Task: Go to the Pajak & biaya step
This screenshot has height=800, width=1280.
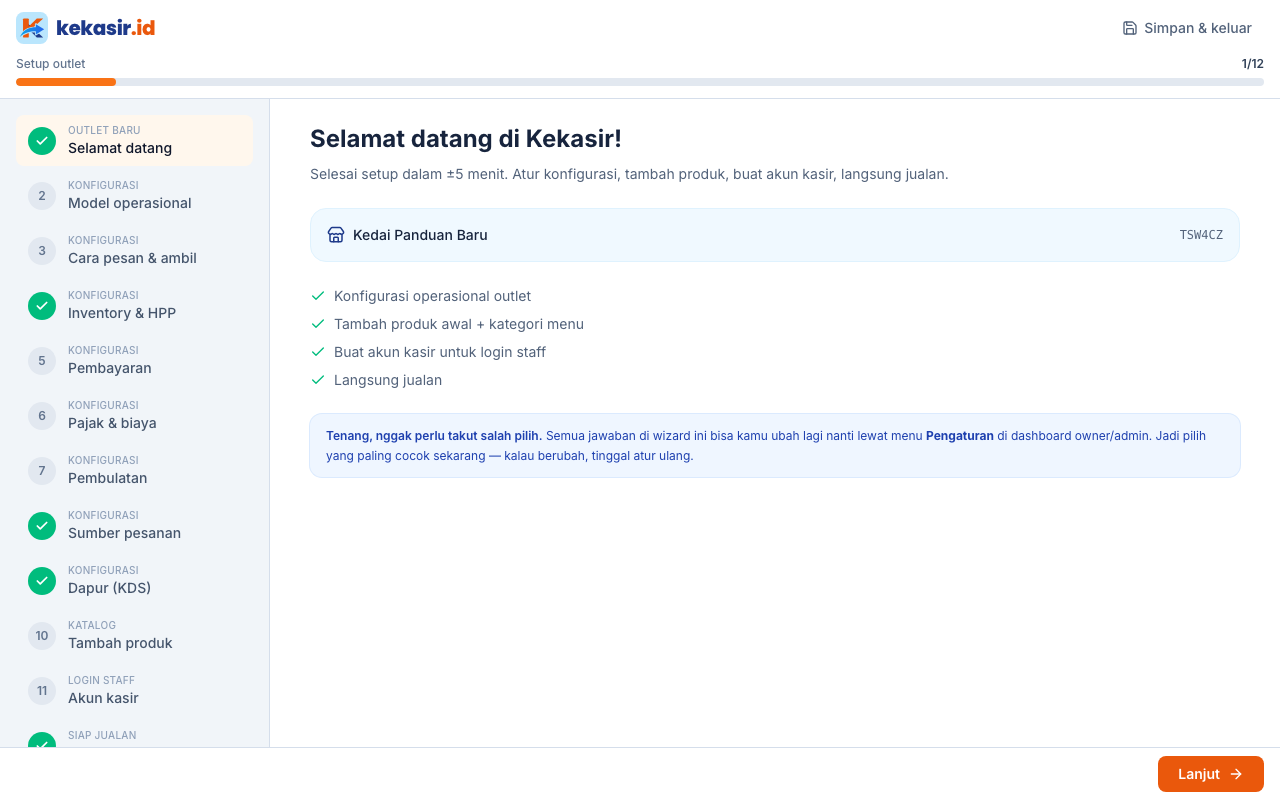Action: (x=134, y=415)
